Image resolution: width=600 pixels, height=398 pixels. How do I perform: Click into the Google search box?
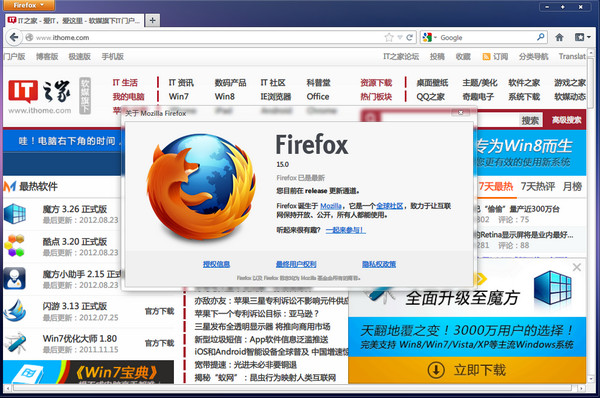click(487, 38)
